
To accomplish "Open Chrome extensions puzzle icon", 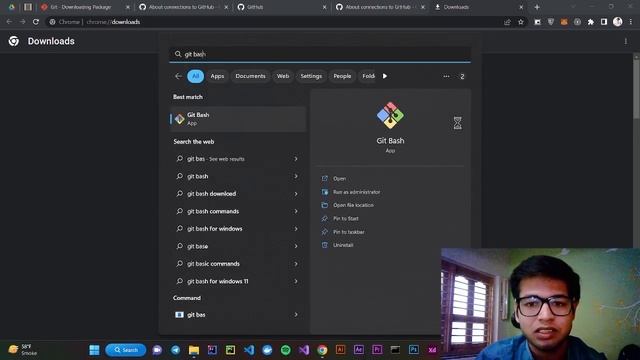I will click(x=591, y=22).
